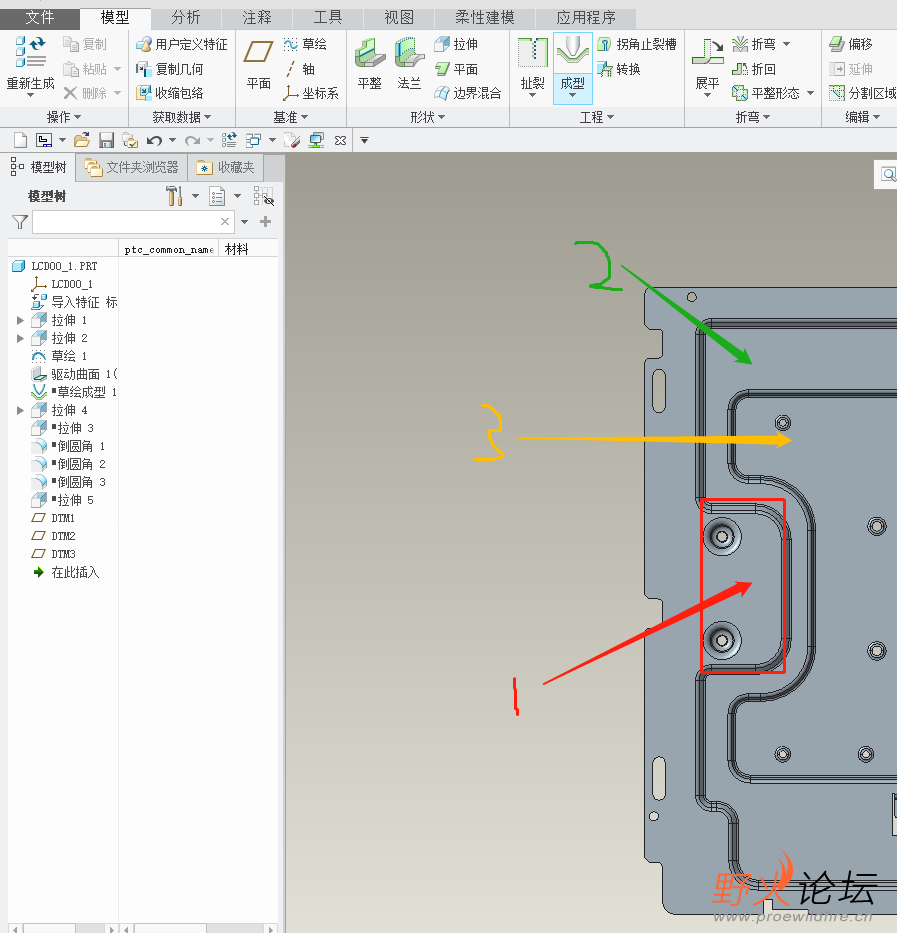Click the 成型 form tool
Screen dimensions: 897x933
pos(573,68)
